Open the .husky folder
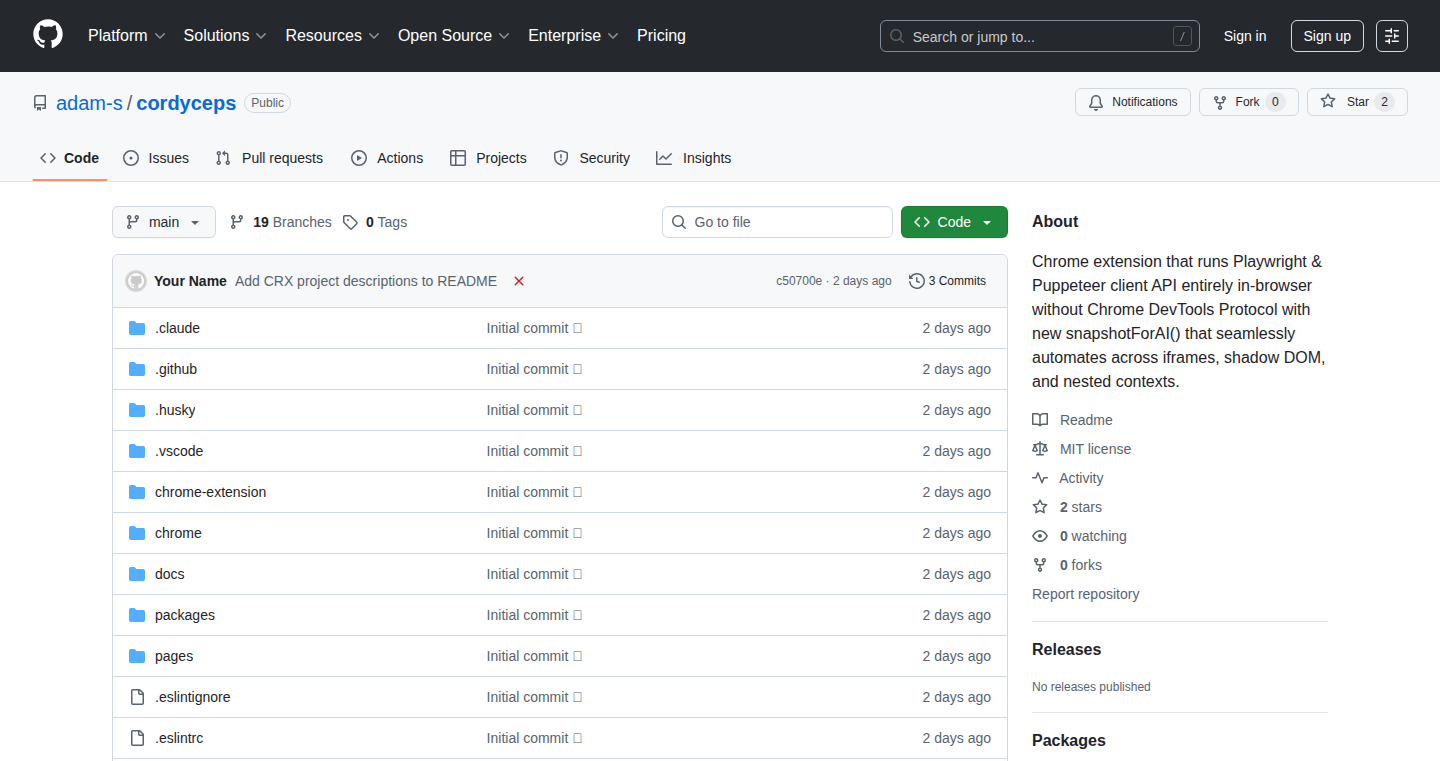The width and height of the screenshot is (1440, 761). click(x=175, y=410)
